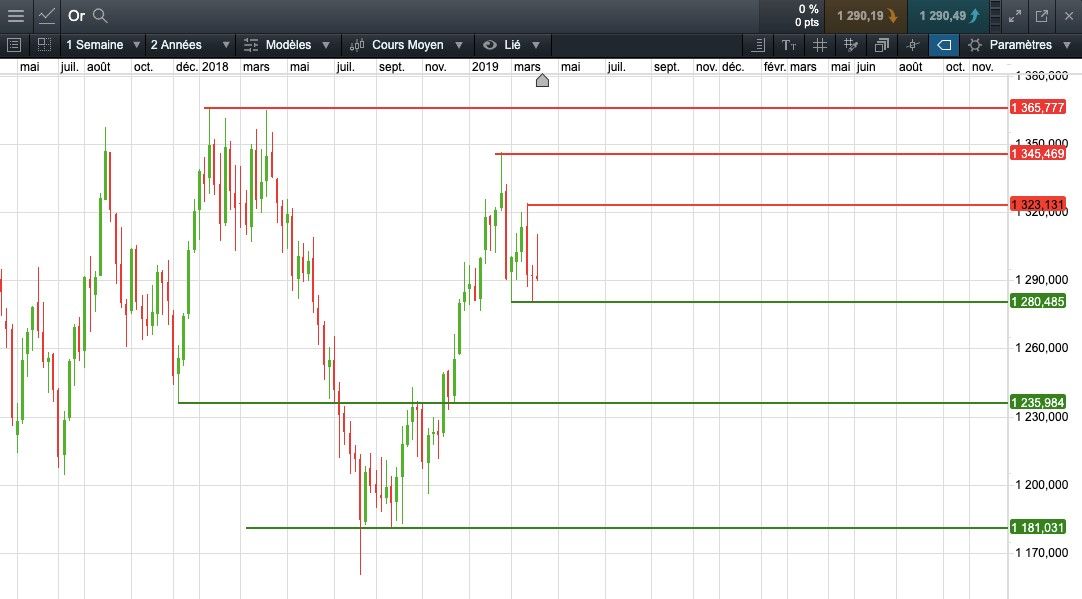Click the Modèles label
This screenshot has width=1082, height=599.
point(288,45)
